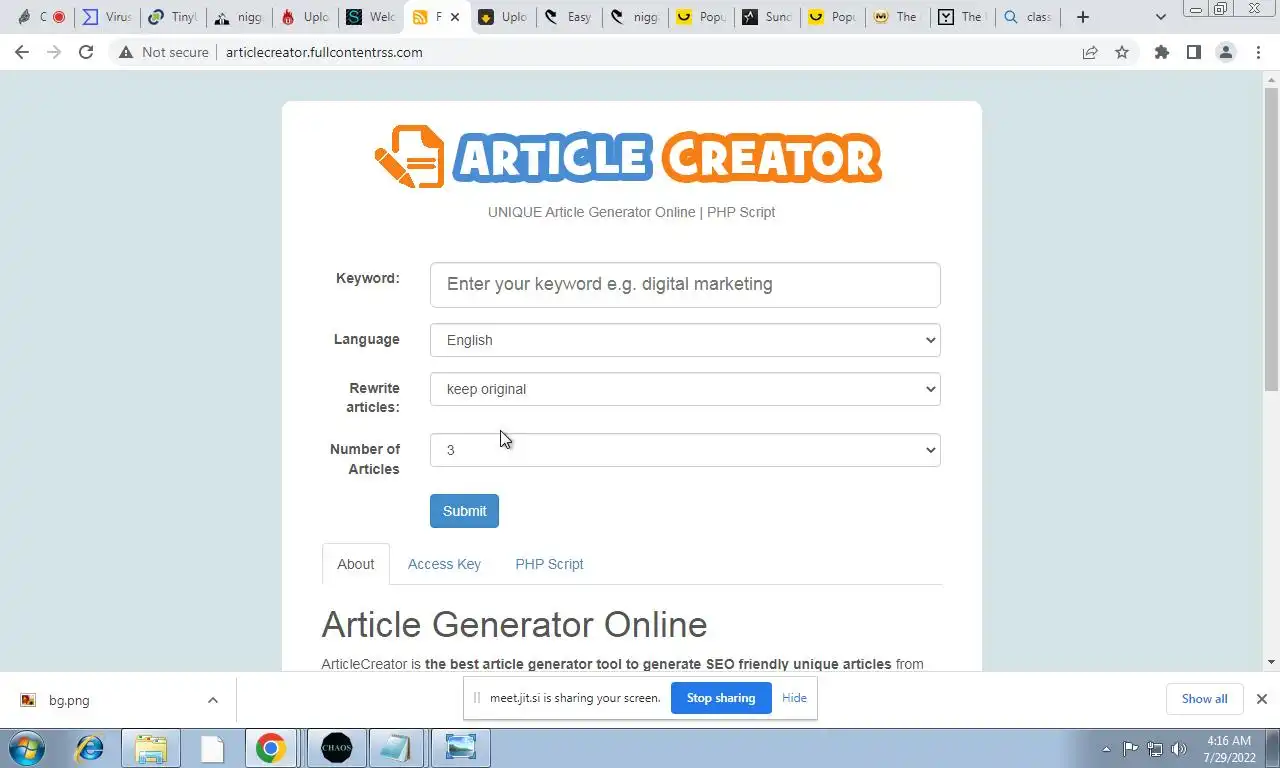Bookmark this page with the star
This screenshot has width=1280, height=768.
(1122, 52)
